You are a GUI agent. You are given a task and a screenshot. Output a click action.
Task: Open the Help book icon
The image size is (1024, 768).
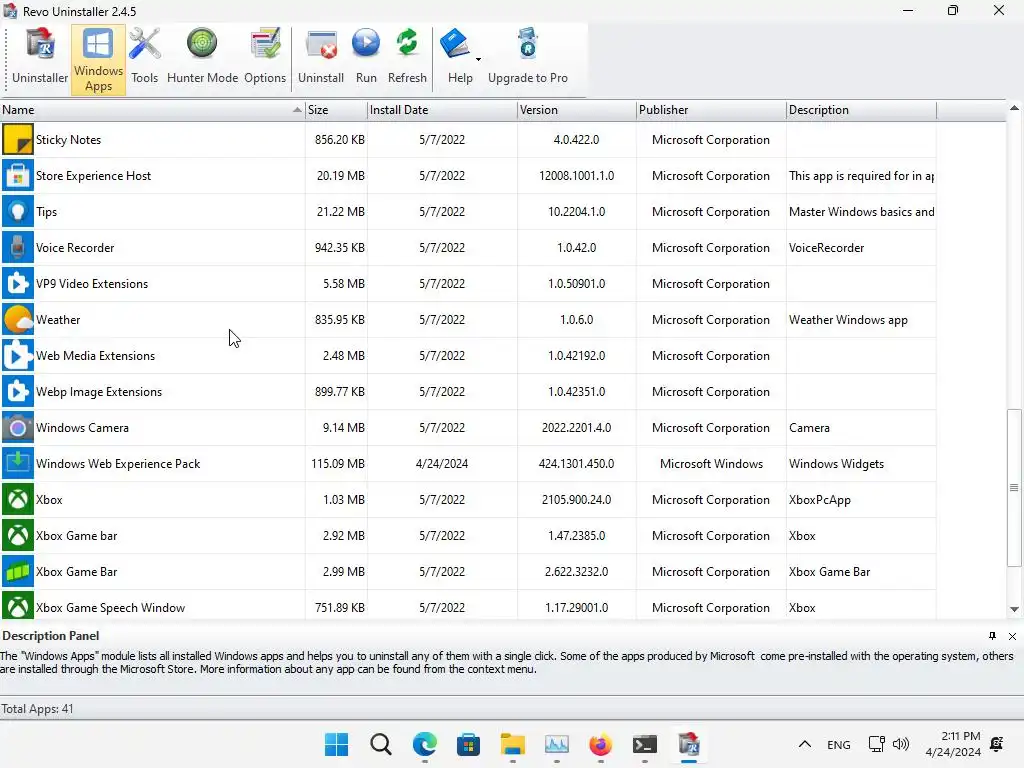pyautogui.click(x=455, y=44)
